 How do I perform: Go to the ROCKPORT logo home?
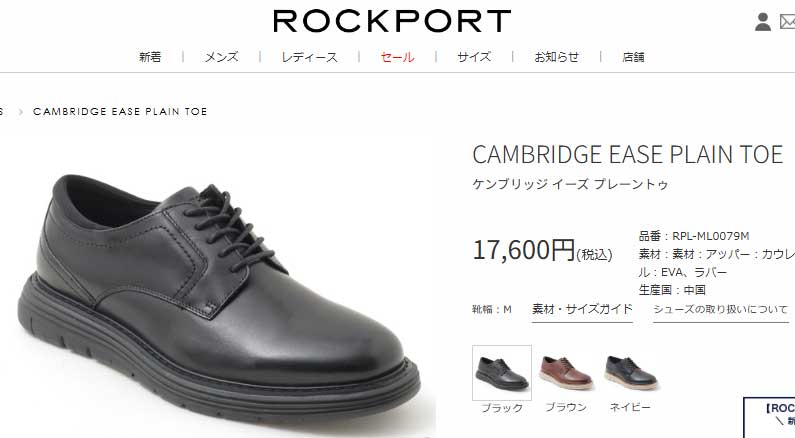coord(392,21)
